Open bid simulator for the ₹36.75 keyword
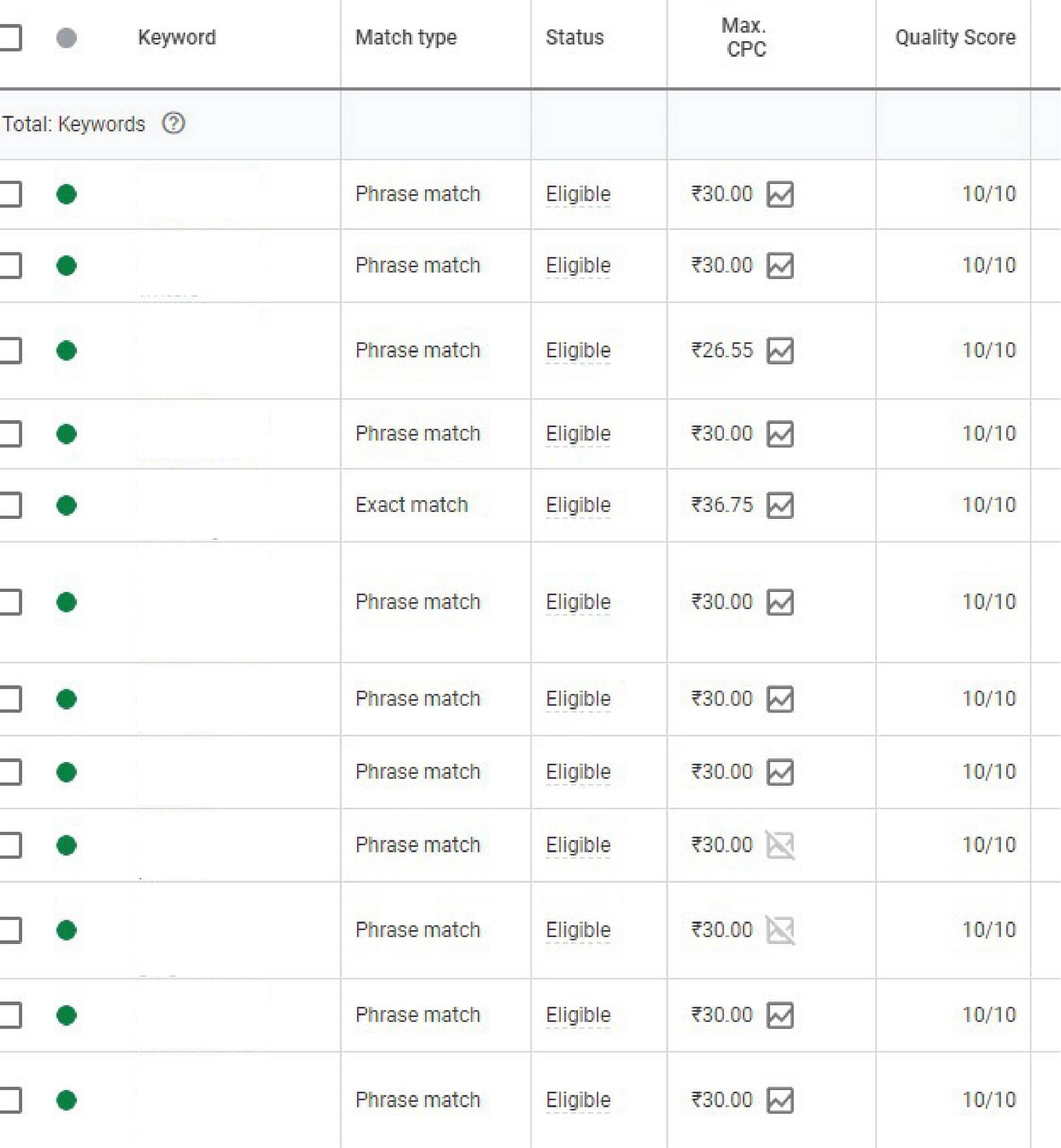Viewport: 1061px width, 1148px height. coord(780,505)
